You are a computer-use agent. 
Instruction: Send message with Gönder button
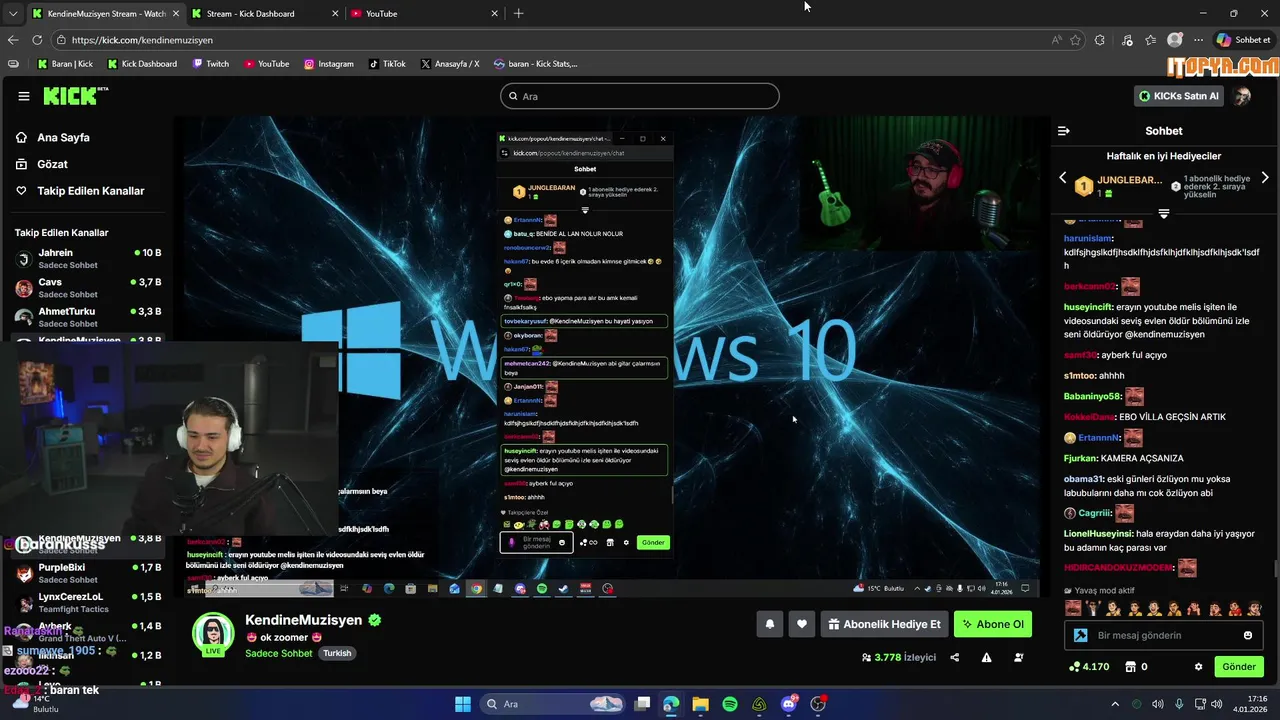(x=1238, y=667)
